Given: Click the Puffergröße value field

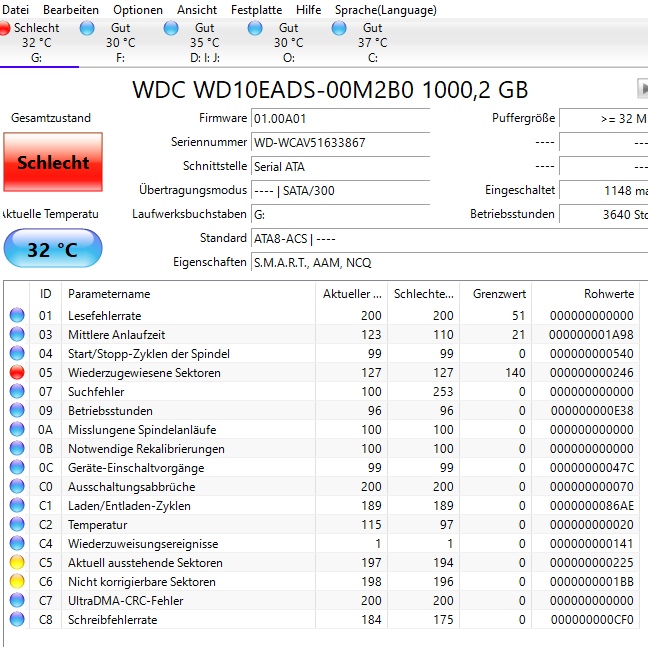Looking at the screenshot, I should tap(603, 119).
